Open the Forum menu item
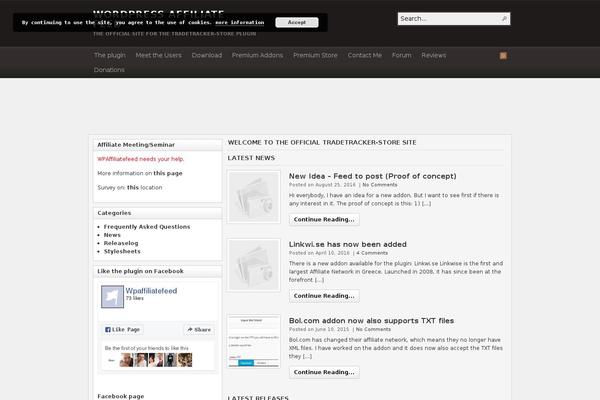The width and height of the screenshot is (600, 400). (x=402, y=55)
